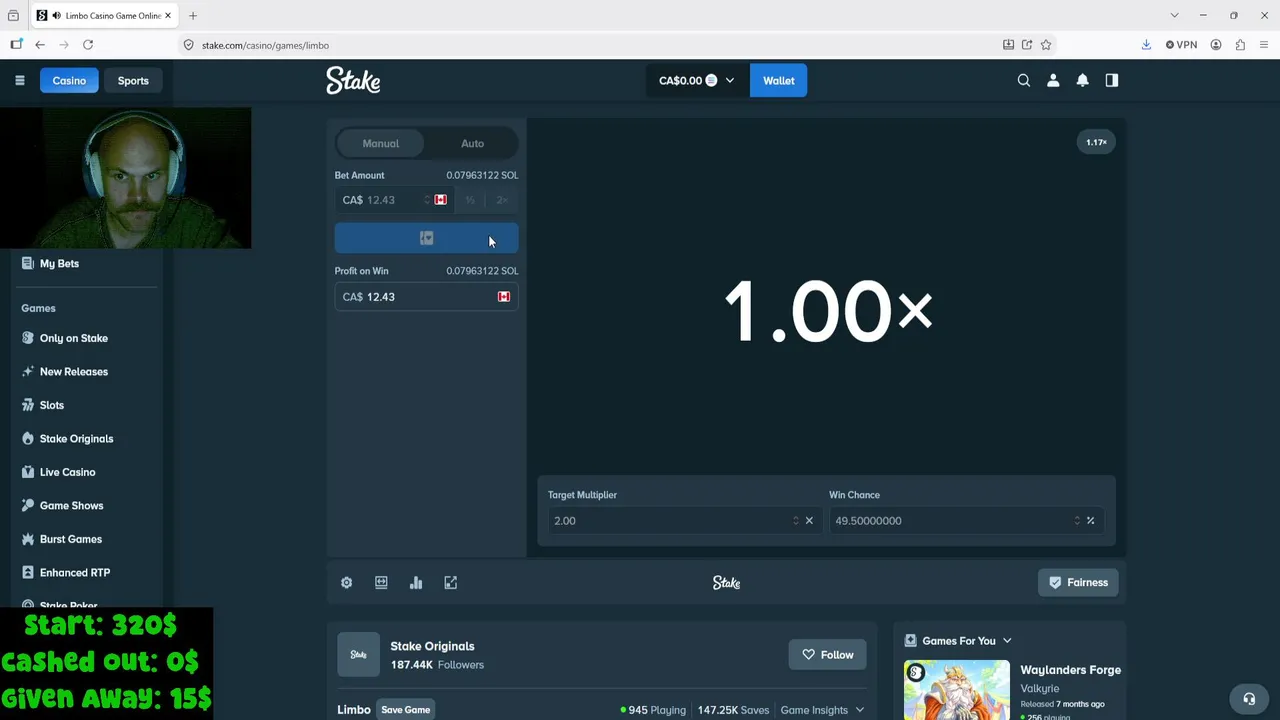Open the Fairness dialog
1280x720 pixels.
(1078, 582)
